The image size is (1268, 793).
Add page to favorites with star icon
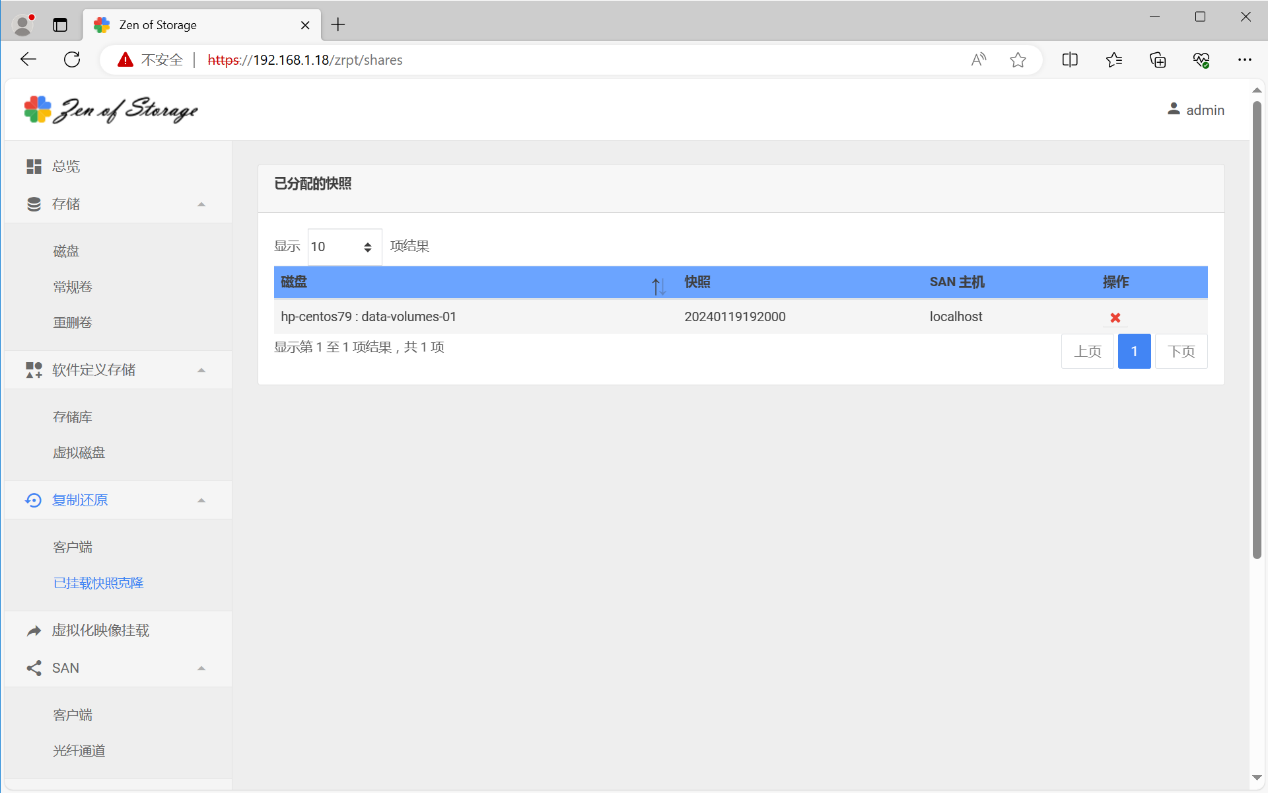pyautogui.click(x=1018, y=60)
